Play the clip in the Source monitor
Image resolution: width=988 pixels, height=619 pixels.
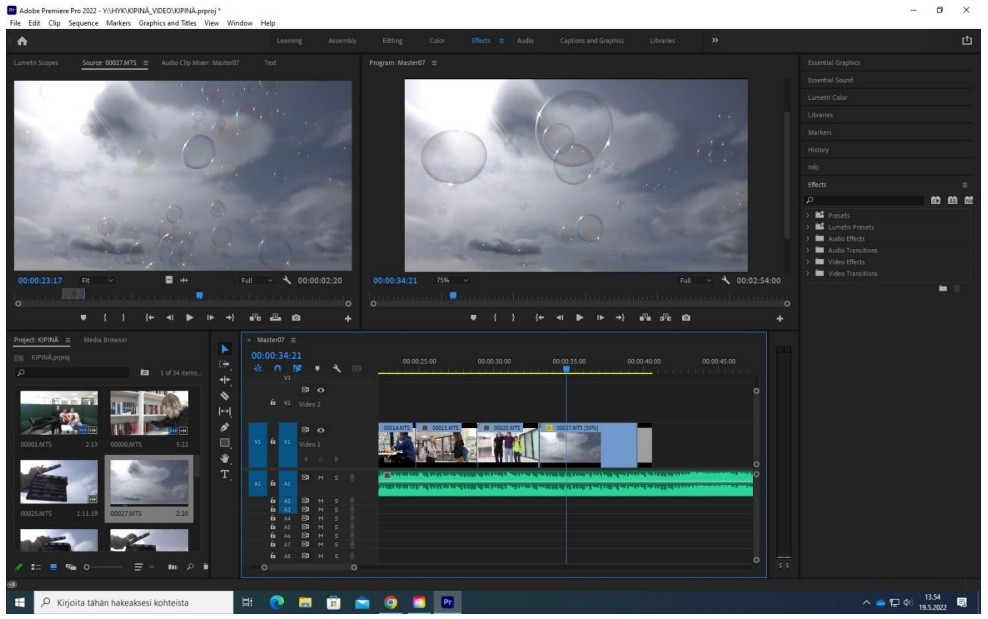(190, 318)
